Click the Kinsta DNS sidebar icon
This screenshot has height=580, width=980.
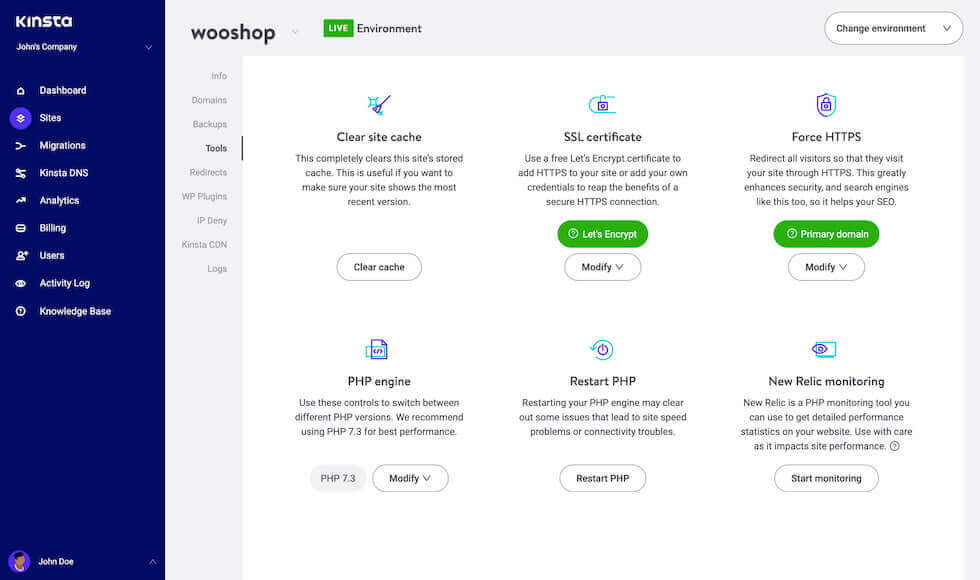(x=21, y=172)
